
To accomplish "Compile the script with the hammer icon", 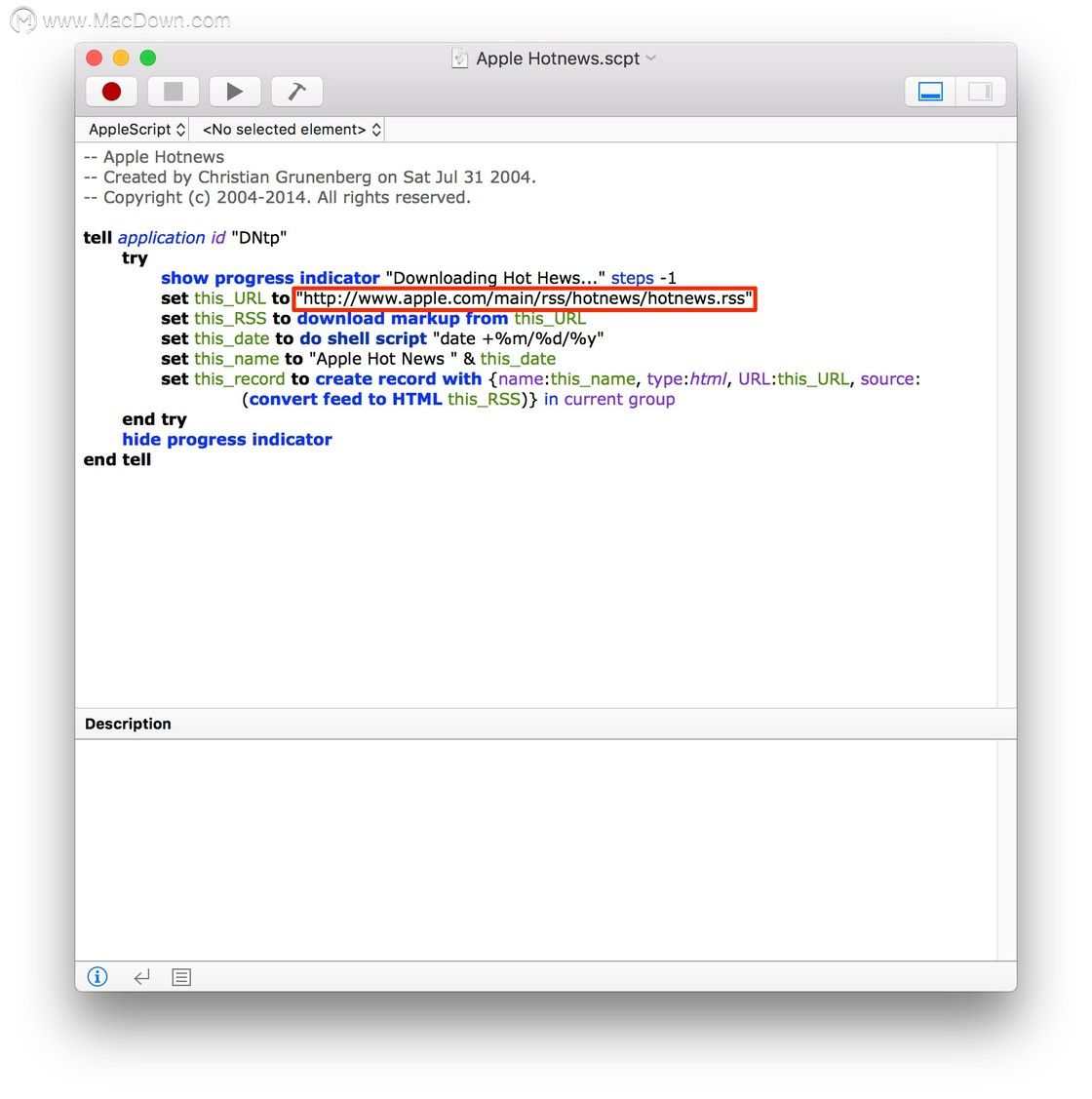I will (x=296, y=92).
